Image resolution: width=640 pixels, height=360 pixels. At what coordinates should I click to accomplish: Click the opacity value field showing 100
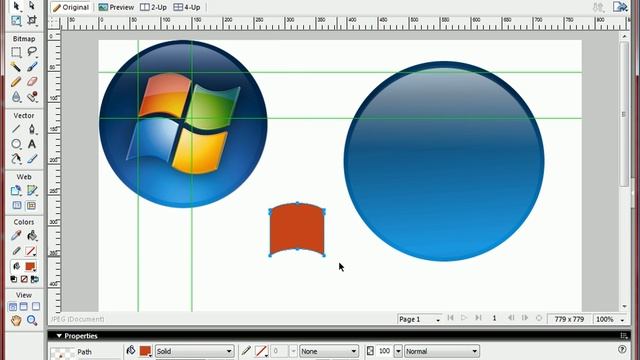[384, 351]
